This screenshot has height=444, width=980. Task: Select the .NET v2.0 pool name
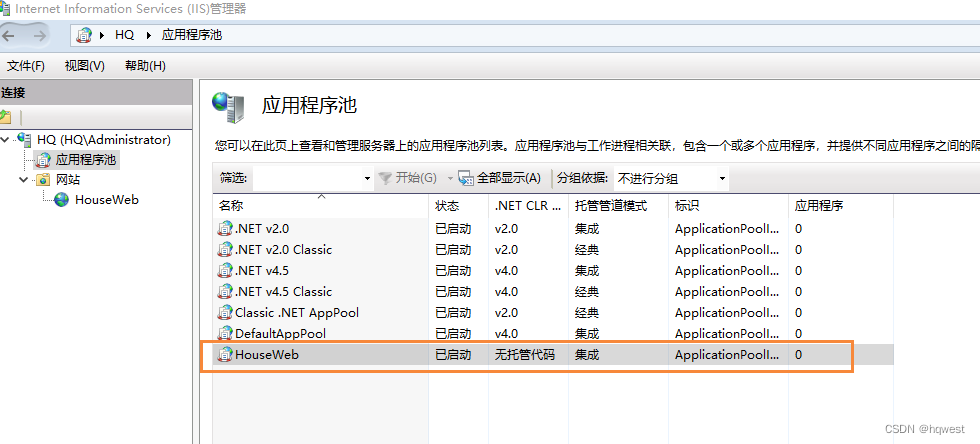262,229
